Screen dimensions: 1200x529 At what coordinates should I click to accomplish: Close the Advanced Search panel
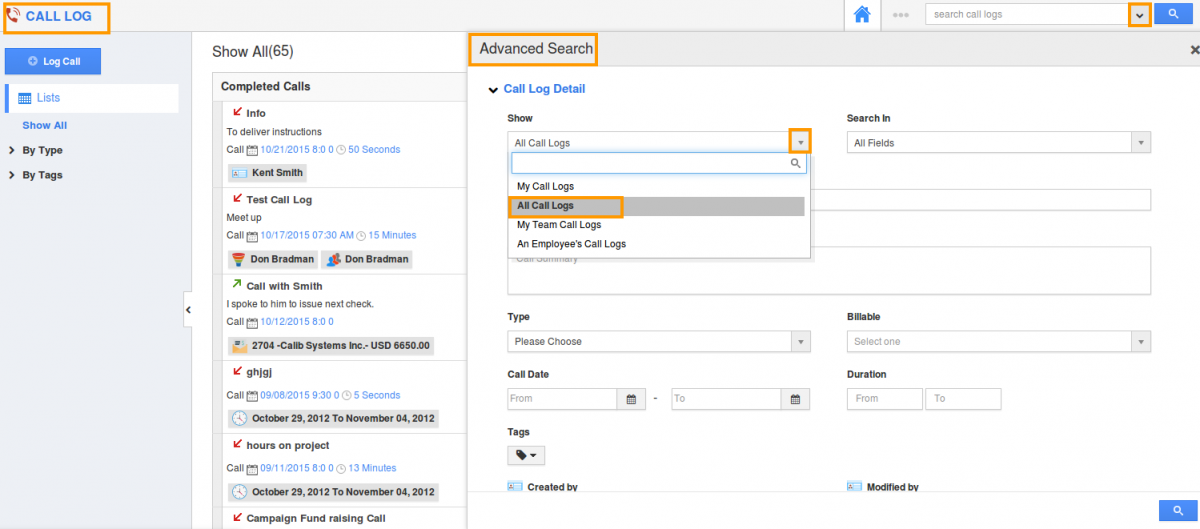pyautogui.click(x=1194, y=49)
